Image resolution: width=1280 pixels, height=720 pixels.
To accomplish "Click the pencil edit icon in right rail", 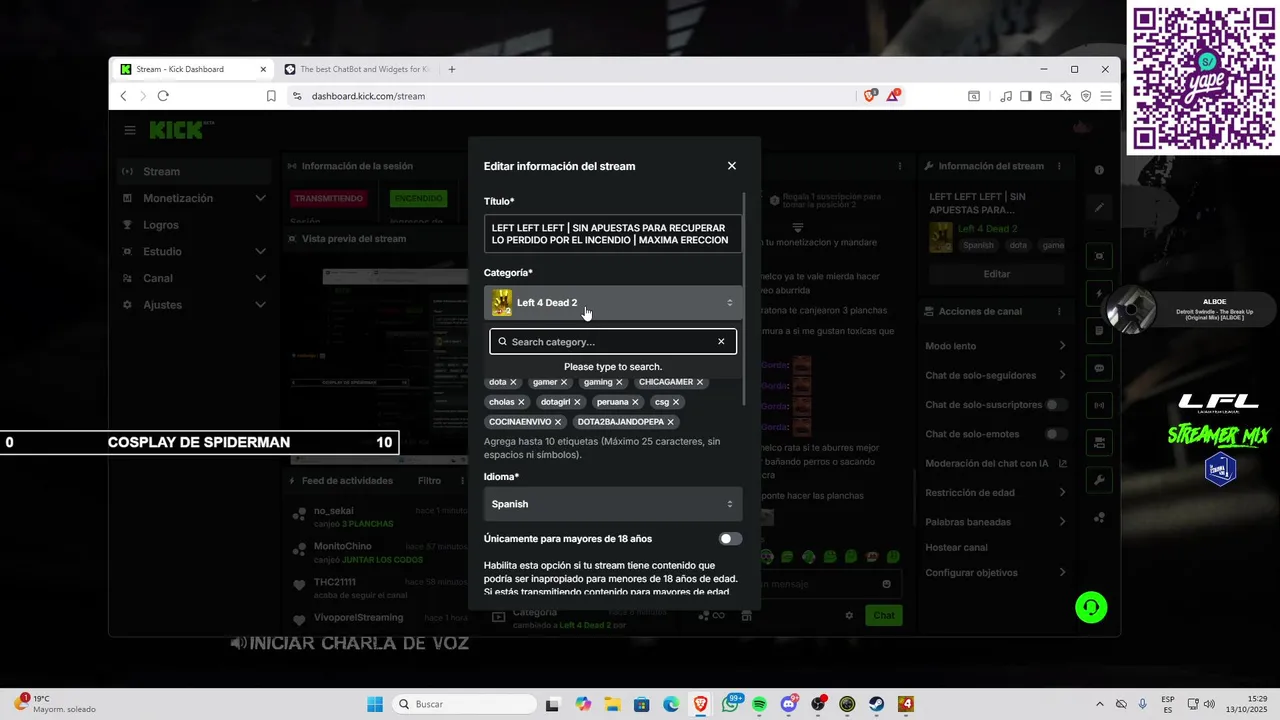I will pyautogui.click(x=1099, y=208).
